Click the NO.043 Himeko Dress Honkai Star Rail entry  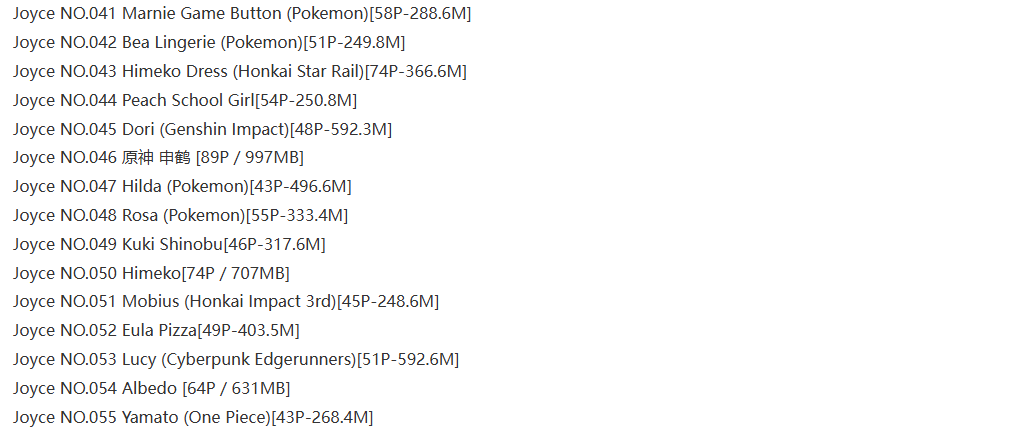240,72
